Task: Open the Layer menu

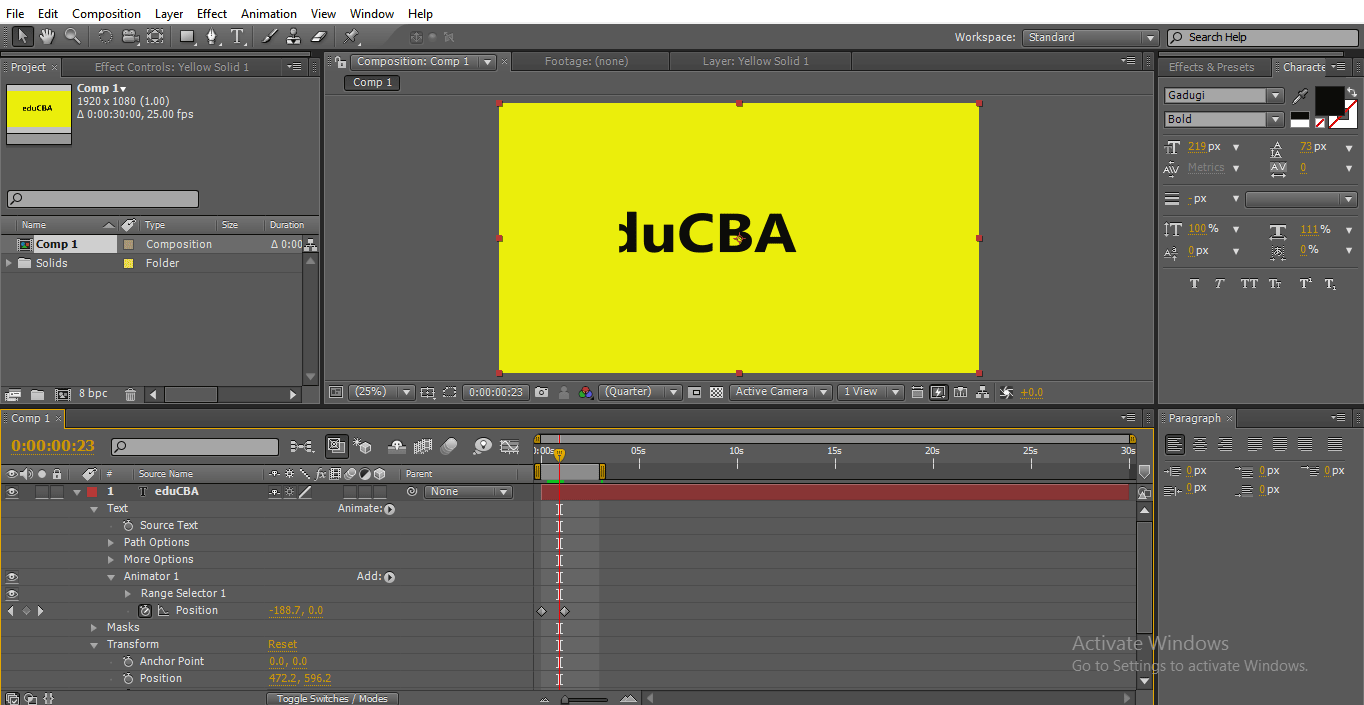Action: click(x=169, y=14)
